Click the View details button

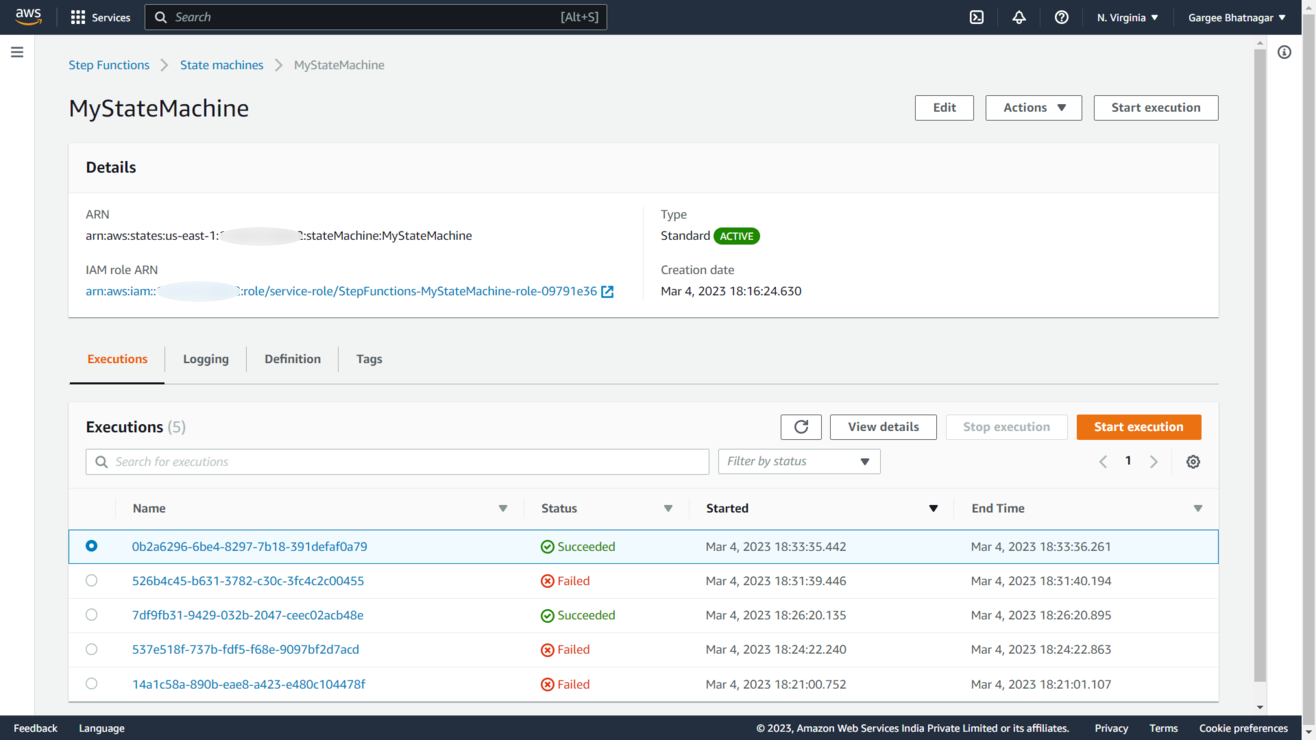(883, 427)
